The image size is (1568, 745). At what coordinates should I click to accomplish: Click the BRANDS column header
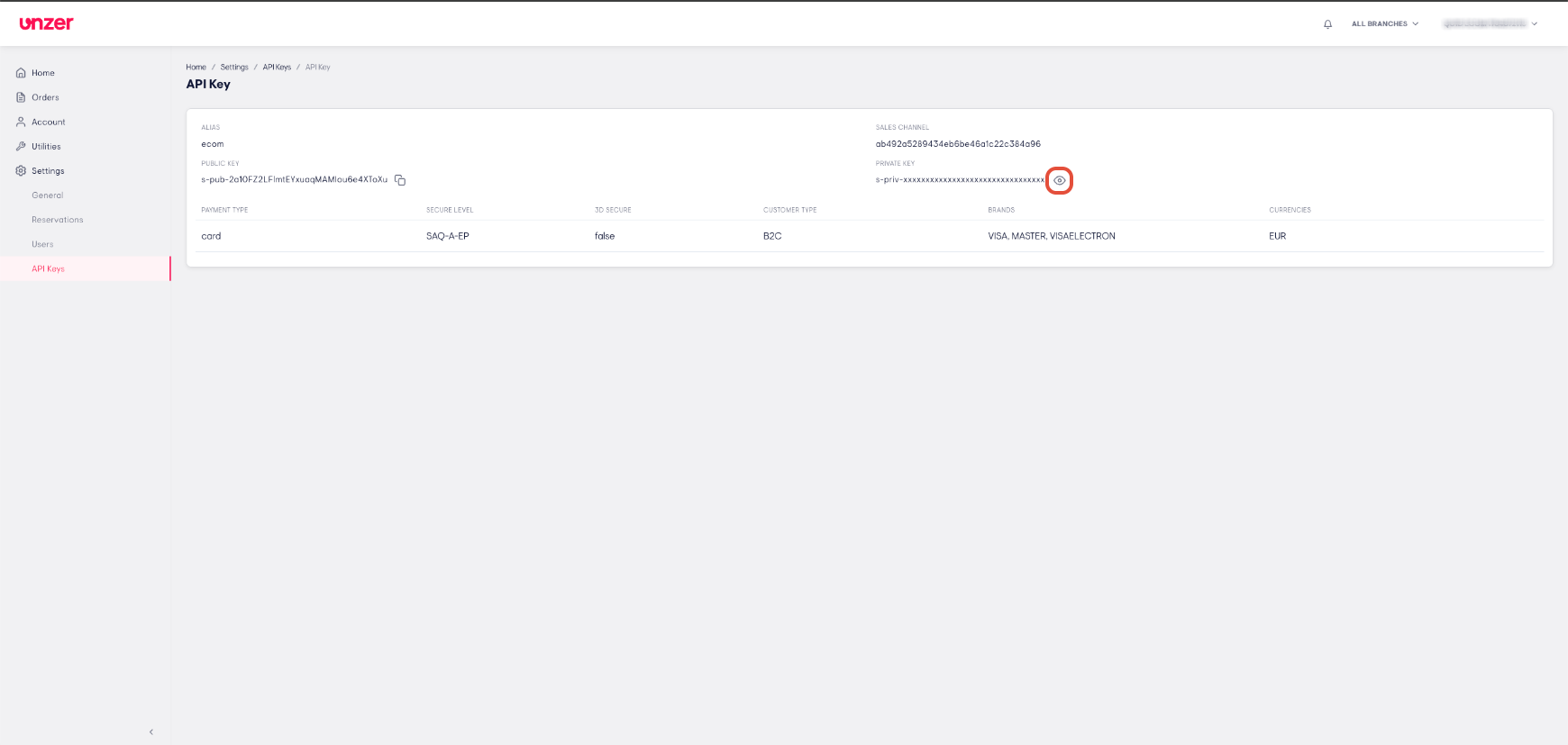[1001, 210]
